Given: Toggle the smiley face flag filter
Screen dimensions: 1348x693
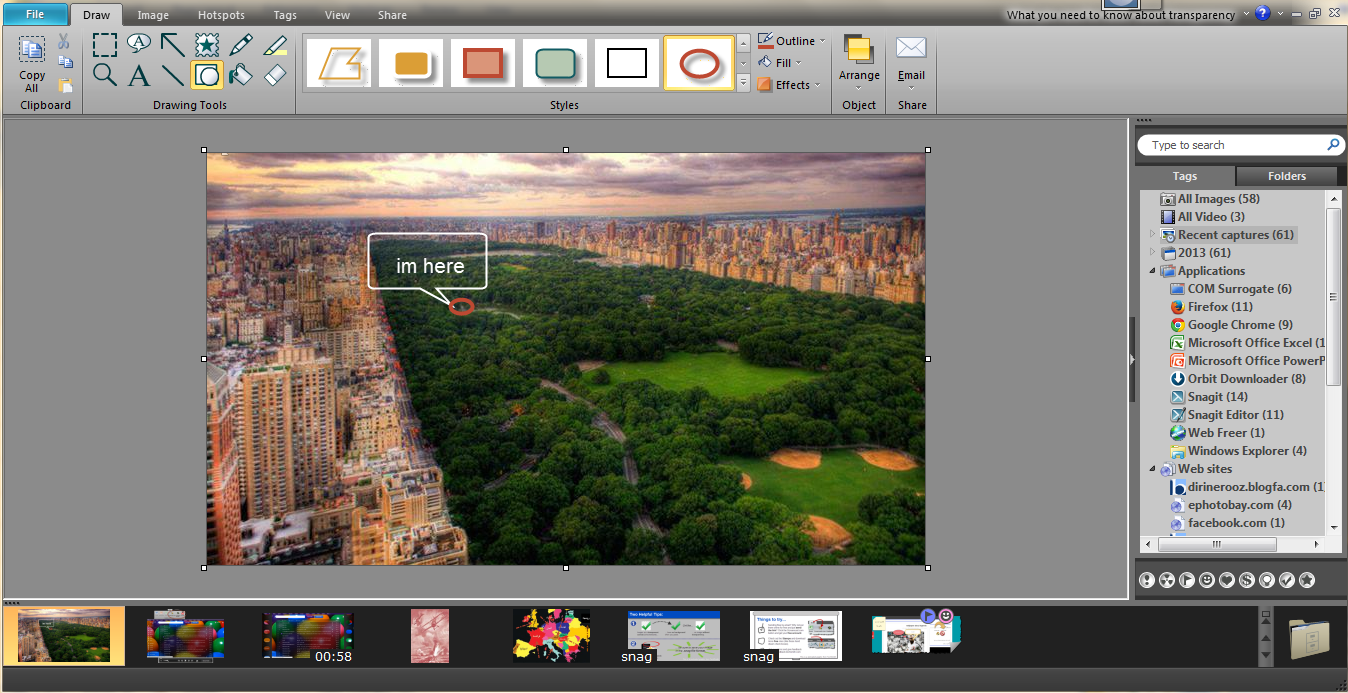Looking at the screenshot, I should [1207, 580].
